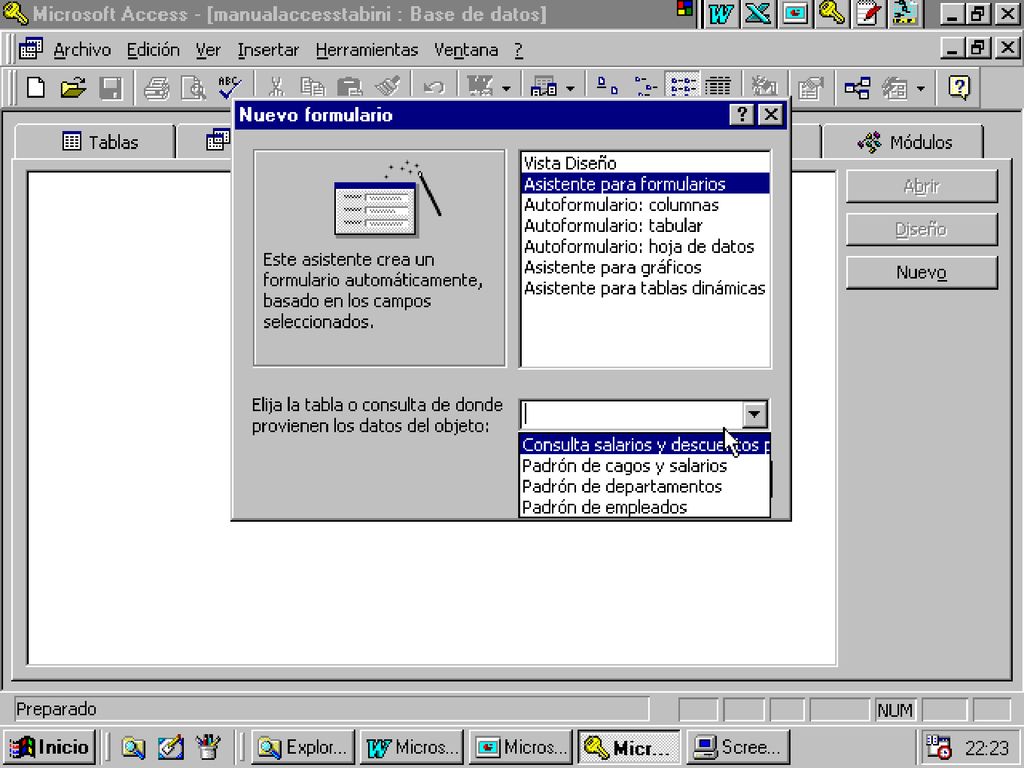Image resolution: width=1024 pixels, height=768 pixels.
Task: Launch Excel from the Office shortcut bar
Action: 758,13
